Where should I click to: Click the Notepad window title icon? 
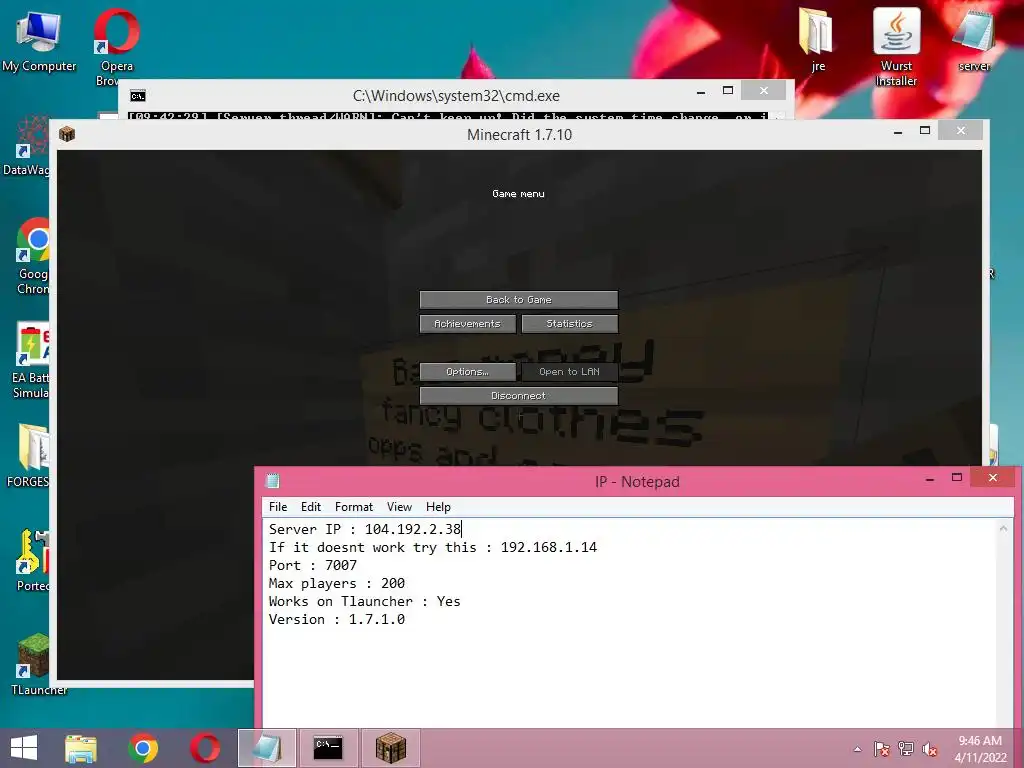coord(272,481)
